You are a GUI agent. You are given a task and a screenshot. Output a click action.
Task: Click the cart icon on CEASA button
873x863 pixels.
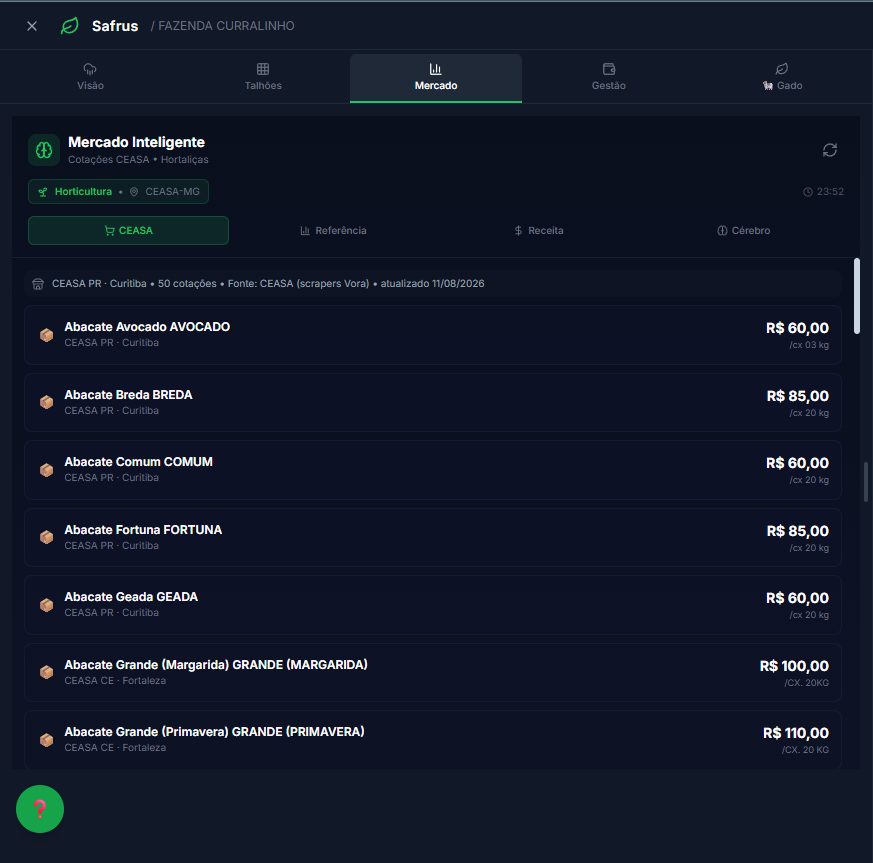point(110,231)
